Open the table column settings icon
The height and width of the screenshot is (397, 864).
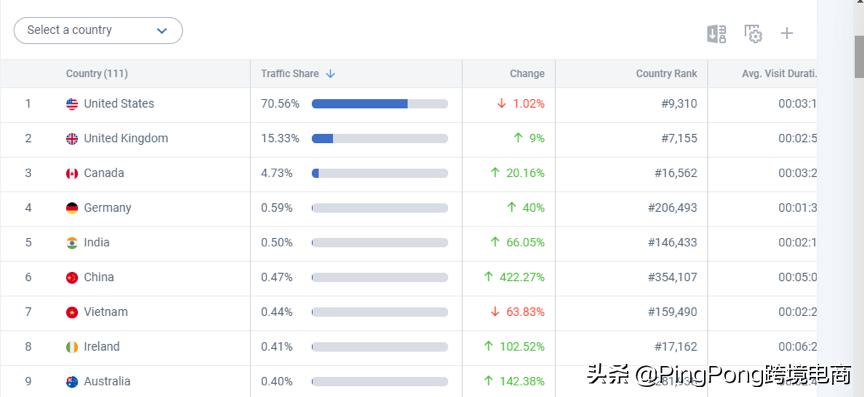(753, 34)
